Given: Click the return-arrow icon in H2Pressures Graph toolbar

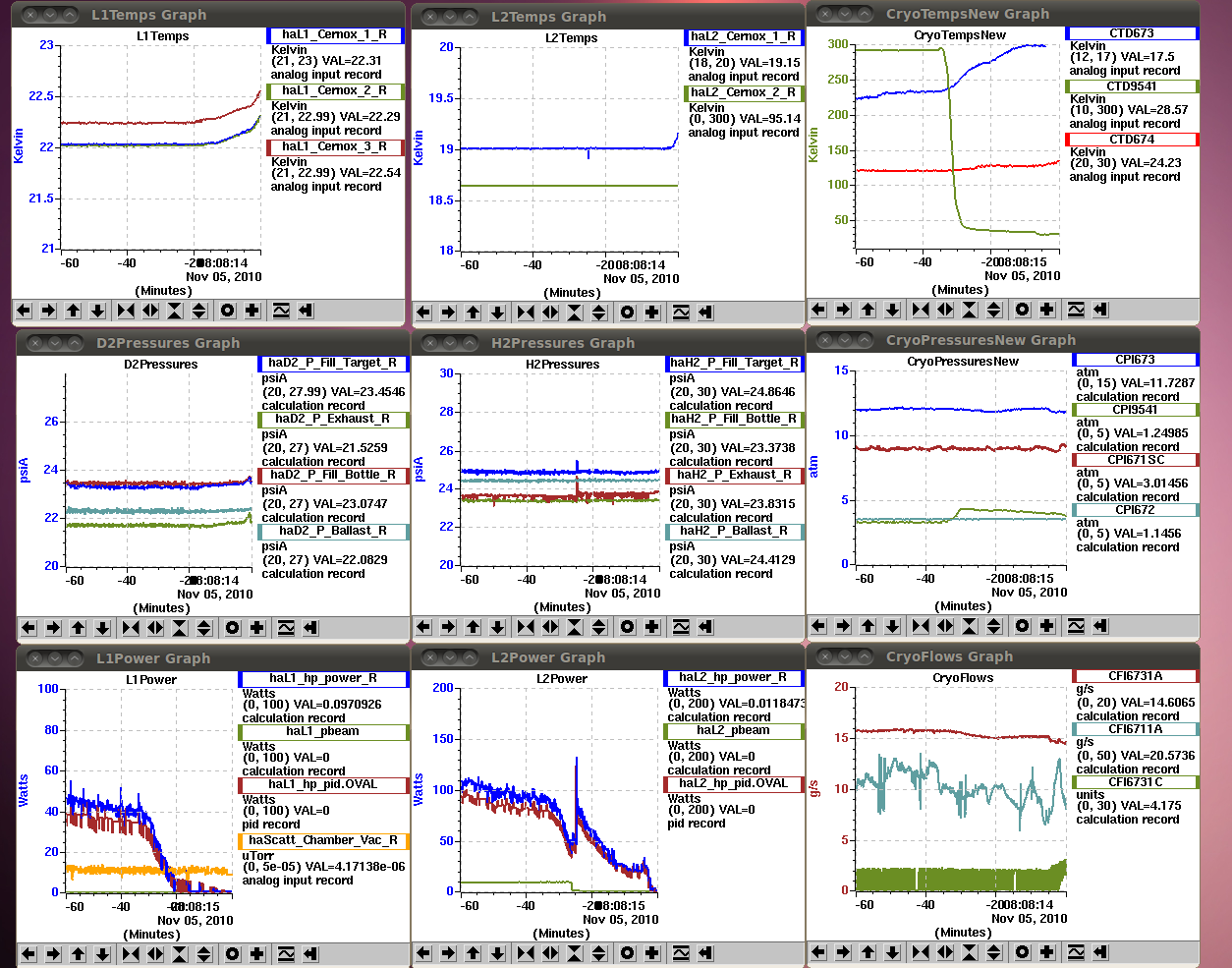Looking at the screenshot, I should point(705,627).
